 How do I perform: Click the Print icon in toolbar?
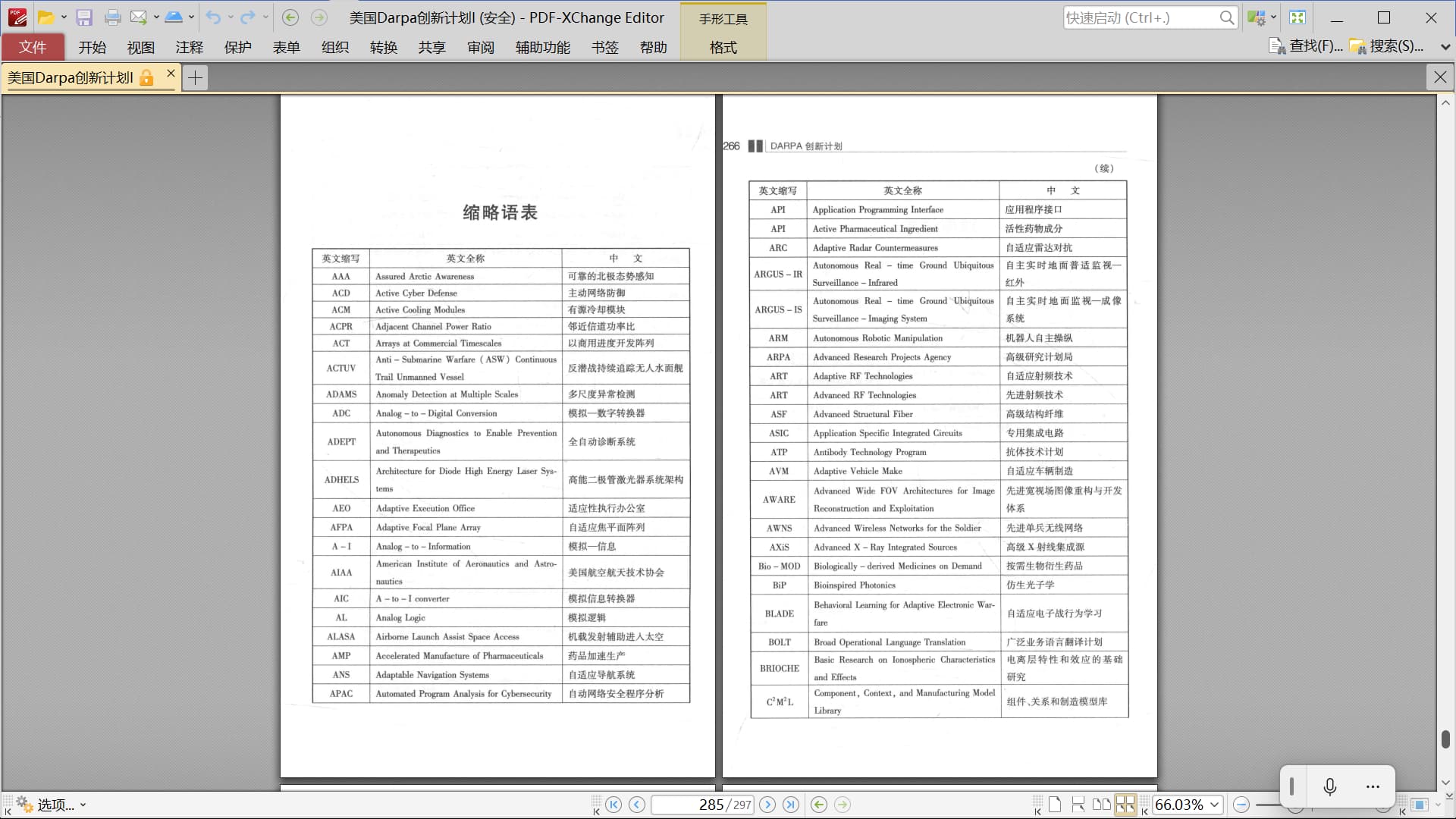(113, 17)
